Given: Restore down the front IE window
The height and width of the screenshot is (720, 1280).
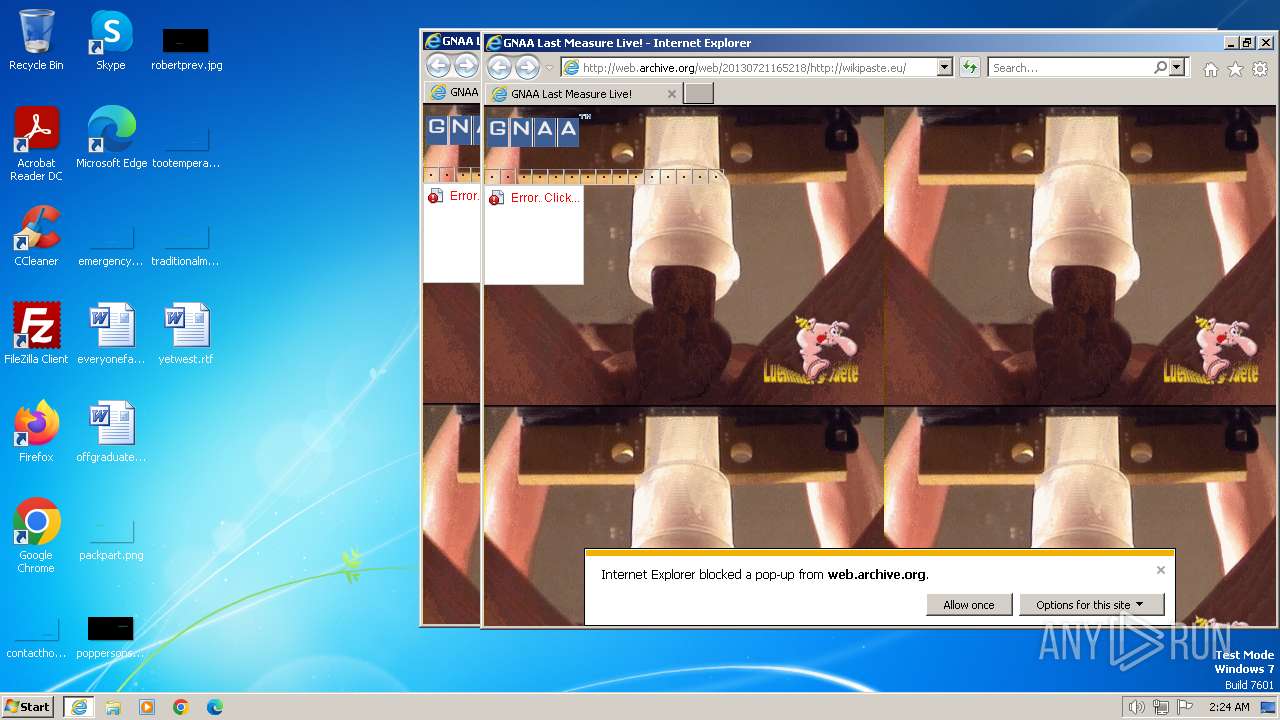Looking at the screenshot, I should coord(1247,43).
